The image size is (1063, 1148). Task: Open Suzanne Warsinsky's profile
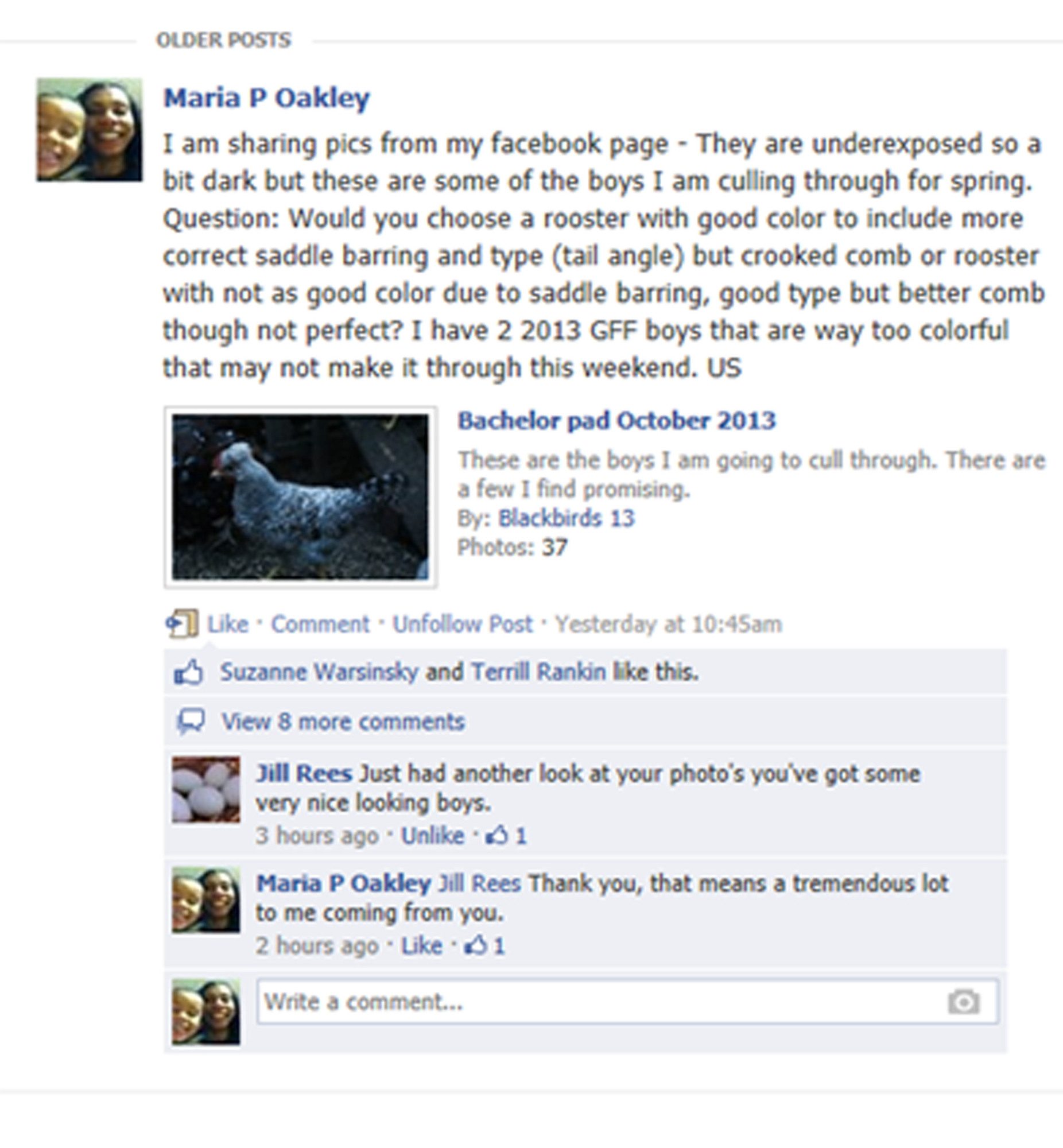[x=319, y=672]
